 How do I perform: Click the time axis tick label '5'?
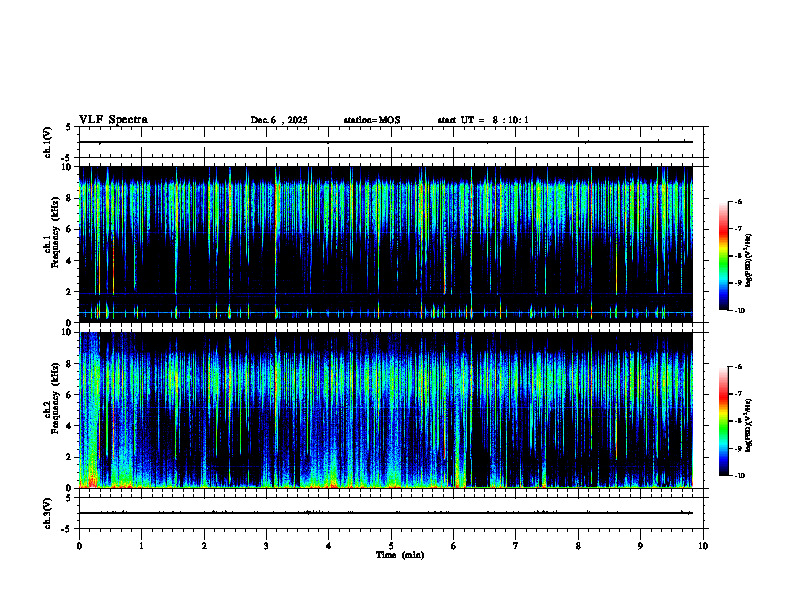(391, 546)
